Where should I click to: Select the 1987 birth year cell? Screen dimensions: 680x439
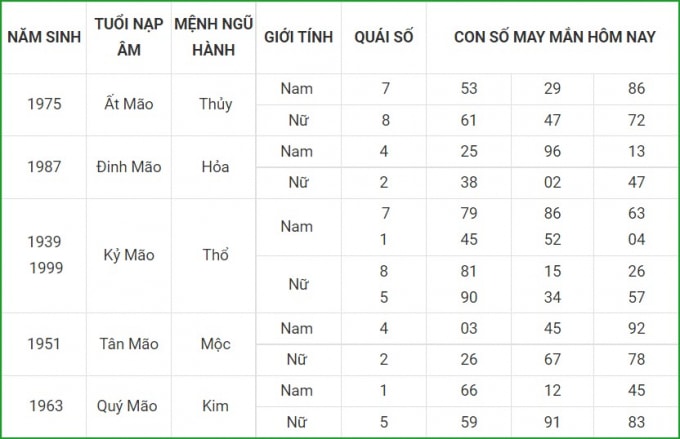44,167
